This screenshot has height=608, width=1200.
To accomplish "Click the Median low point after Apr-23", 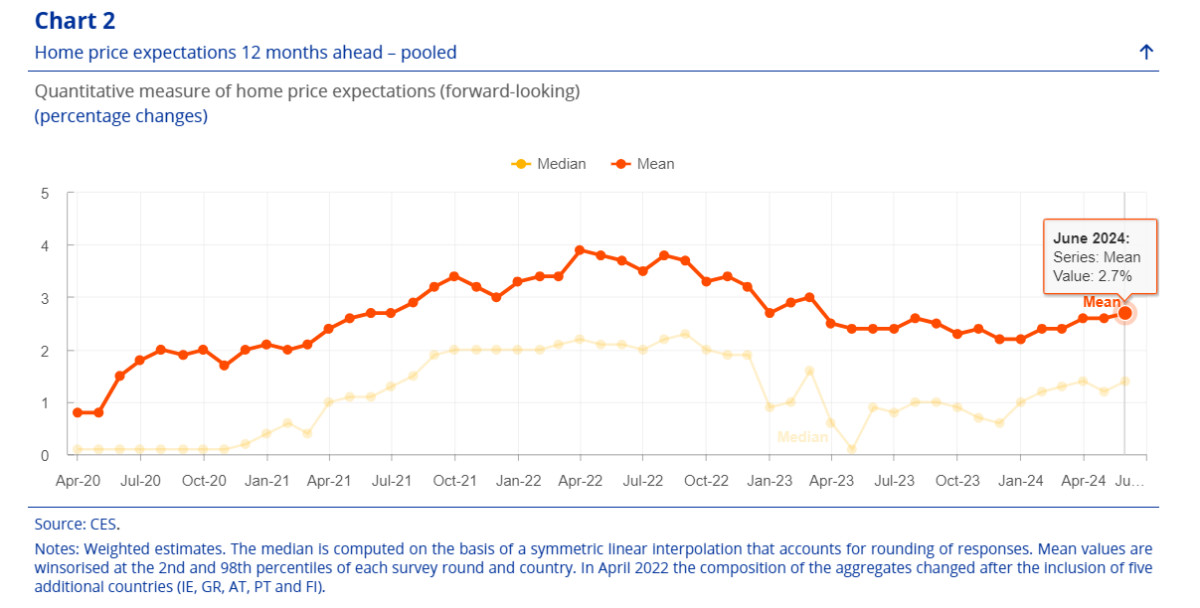I will click(852, 449).
